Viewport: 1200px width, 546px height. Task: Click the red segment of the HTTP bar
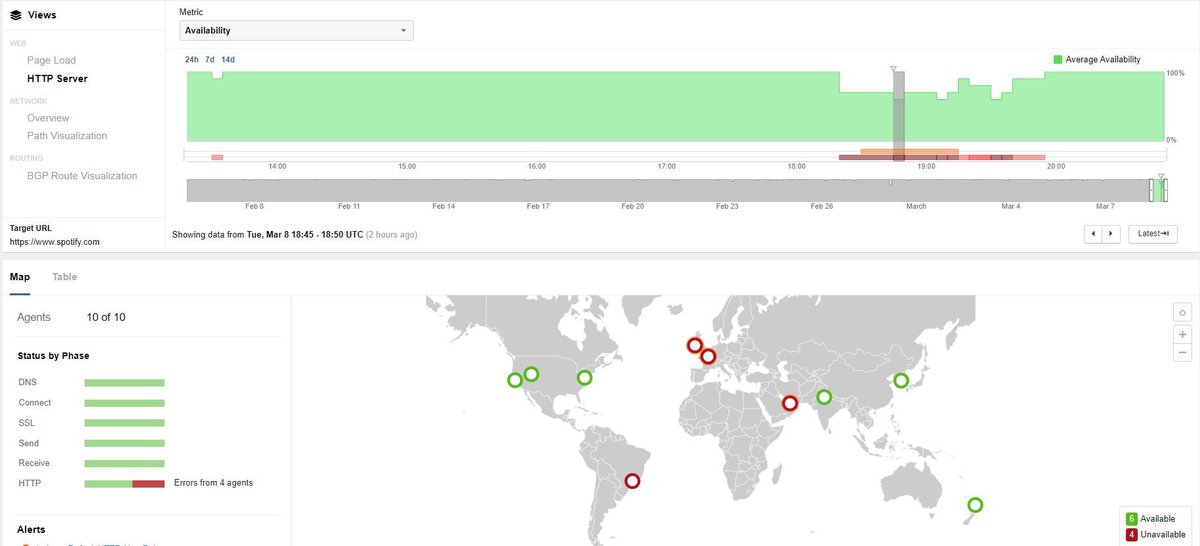[x=148, y=483]
